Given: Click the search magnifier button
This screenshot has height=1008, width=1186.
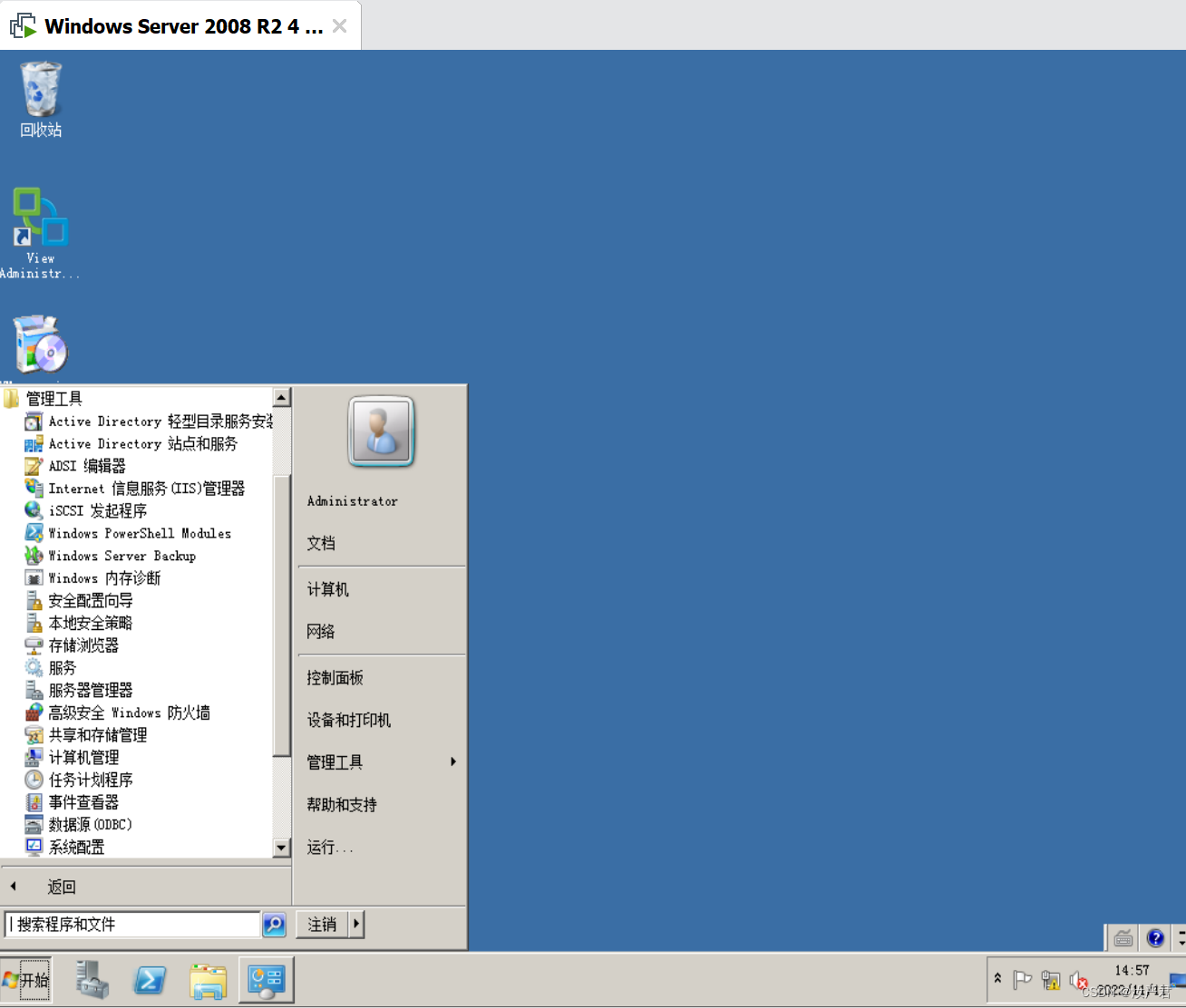Looking at the screenshot, I should [x=274, y=925].
